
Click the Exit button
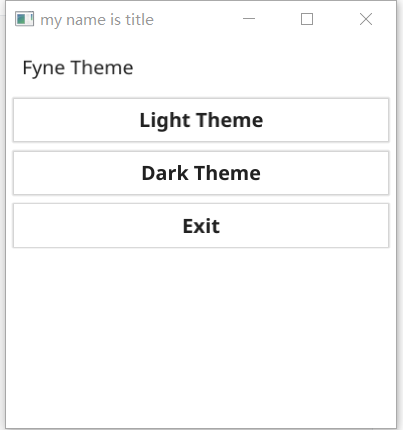click(201, 226)
